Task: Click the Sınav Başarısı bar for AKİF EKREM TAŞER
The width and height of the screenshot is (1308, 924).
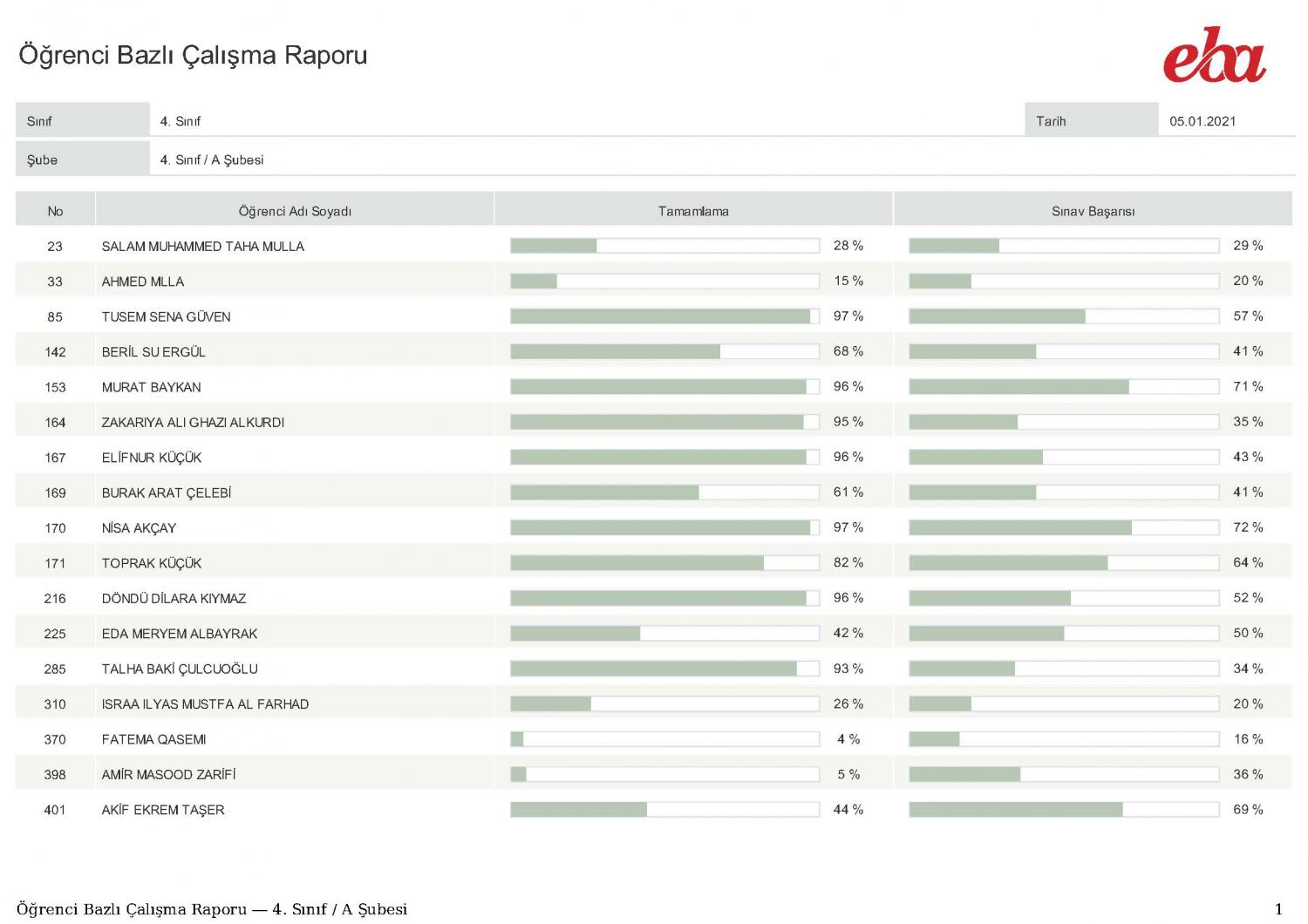Action: (1063, 810)
